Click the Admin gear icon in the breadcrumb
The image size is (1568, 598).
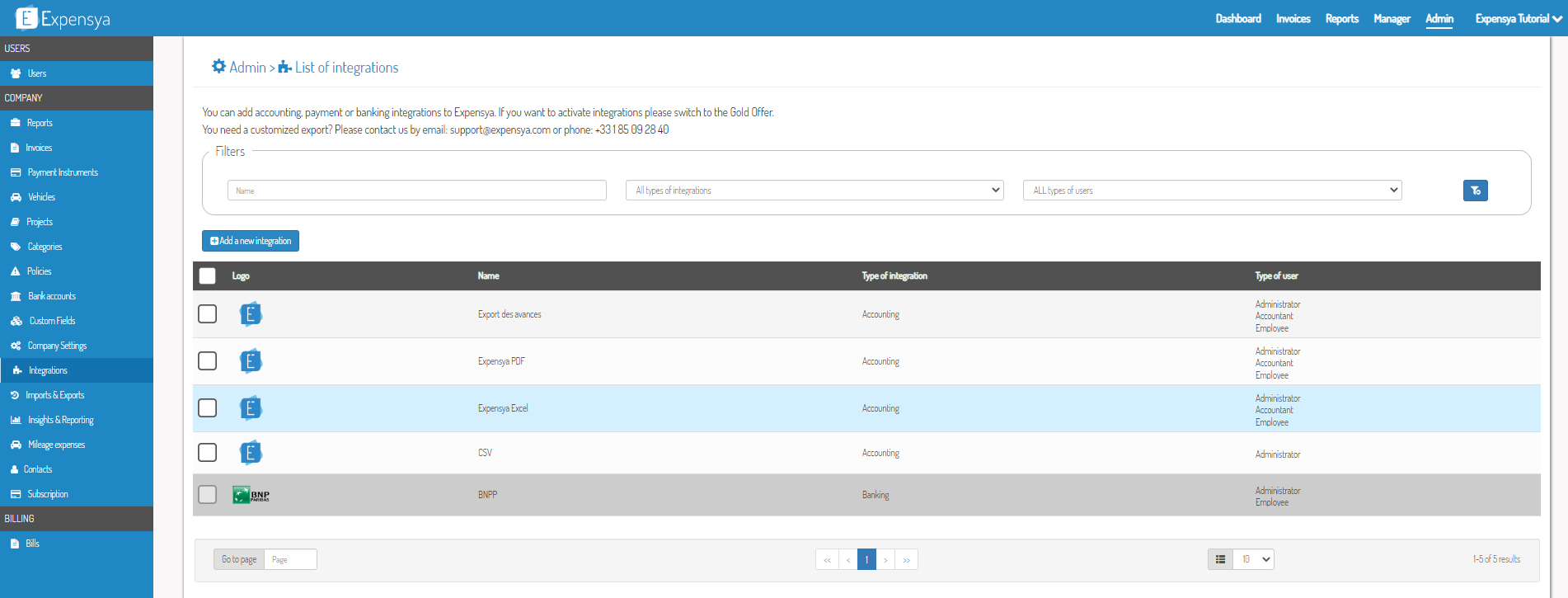coord(218,66)
